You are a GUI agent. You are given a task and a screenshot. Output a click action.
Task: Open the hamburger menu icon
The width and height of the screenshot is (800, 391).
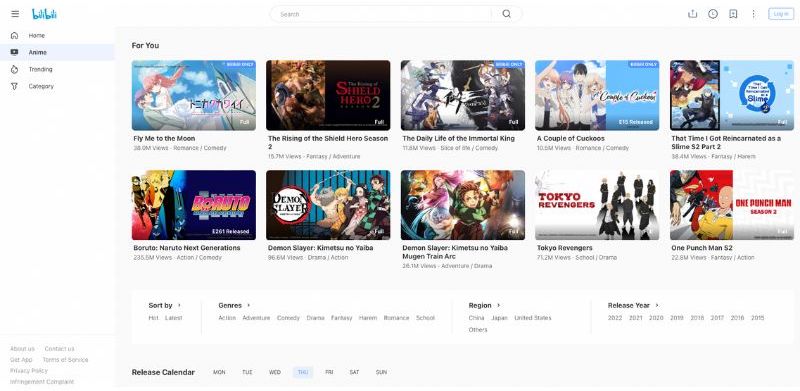point(15,14)
